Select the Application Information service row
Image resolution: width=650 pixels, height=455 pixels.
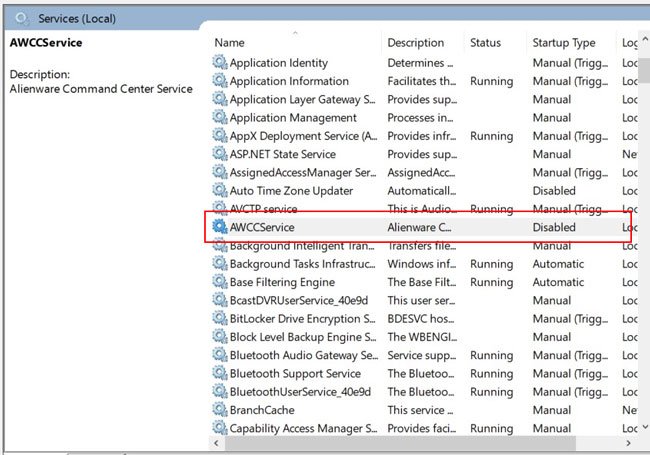pos(289,81)
